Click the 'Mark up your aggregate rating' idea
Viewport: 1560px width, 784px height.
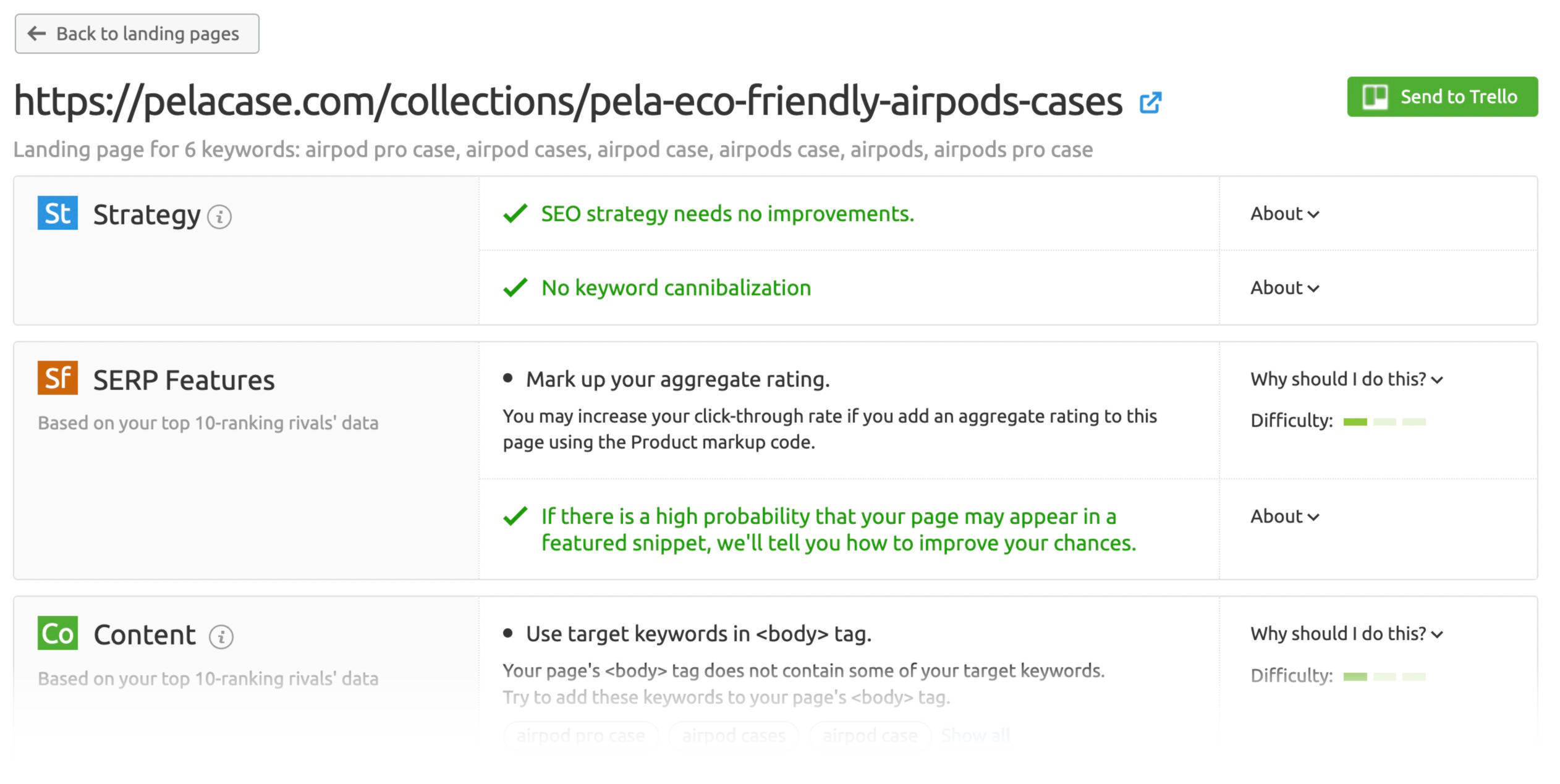click(677, 379)
